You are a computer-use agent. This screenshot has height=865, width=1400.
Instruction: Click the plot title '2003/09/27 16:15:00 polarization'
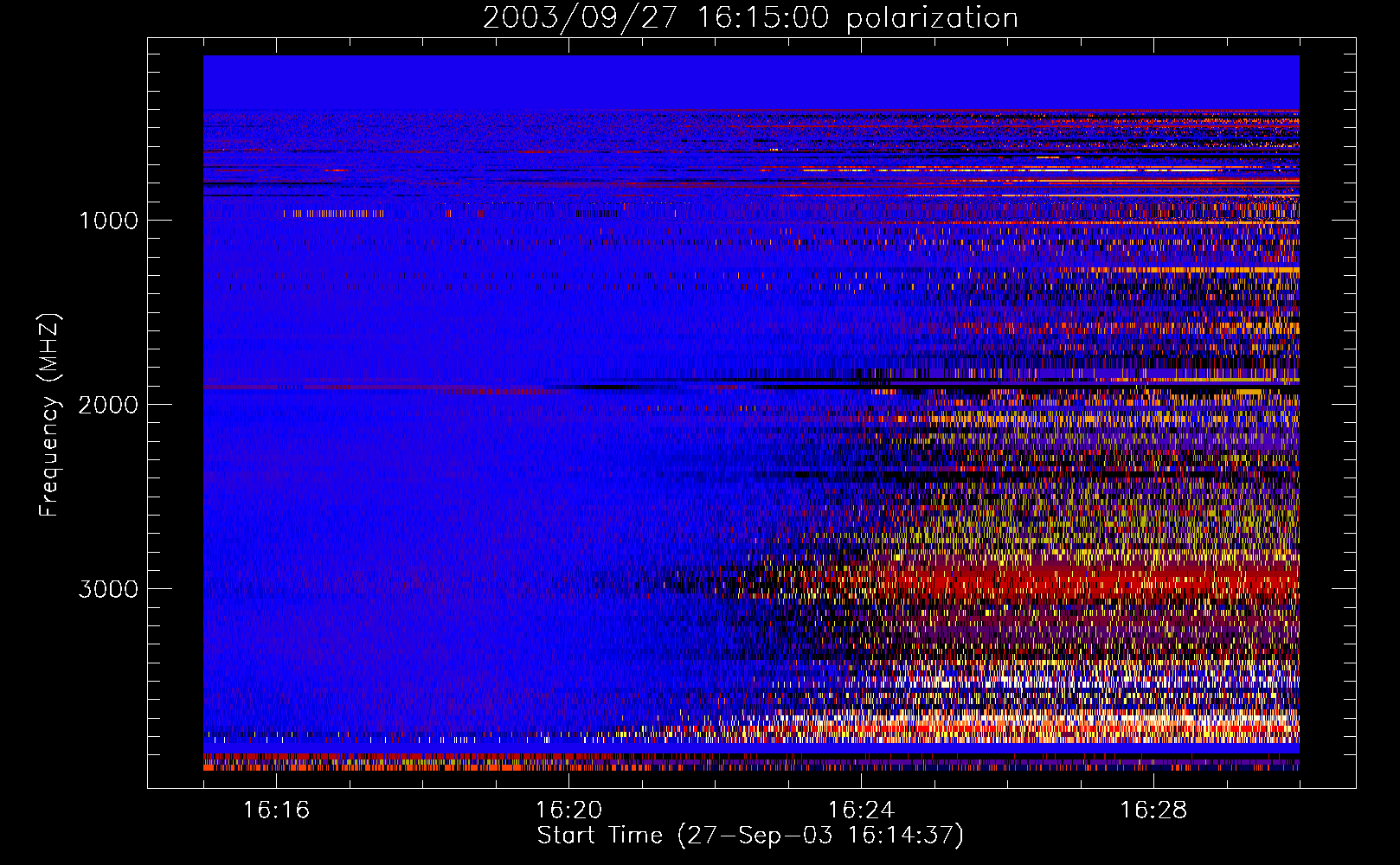pyautogui.click(x=750, y=18)
